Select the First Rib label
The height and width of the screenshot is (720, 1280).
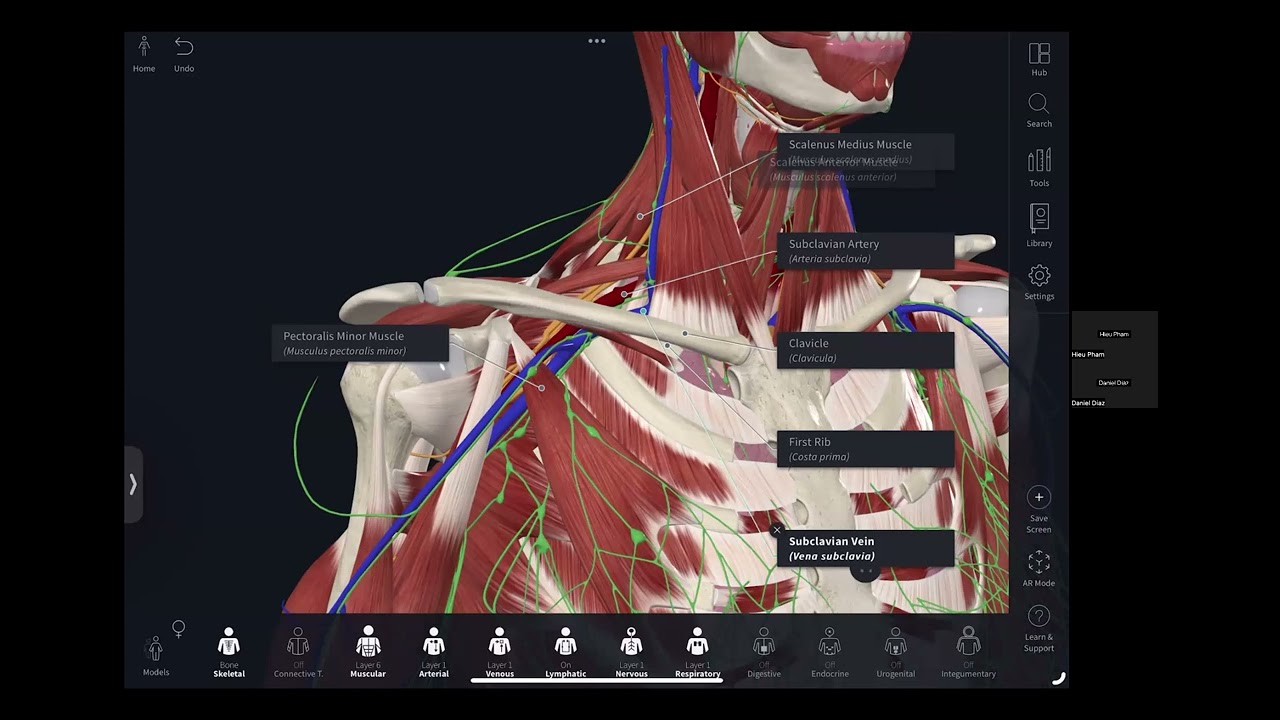tap(866, 449)
